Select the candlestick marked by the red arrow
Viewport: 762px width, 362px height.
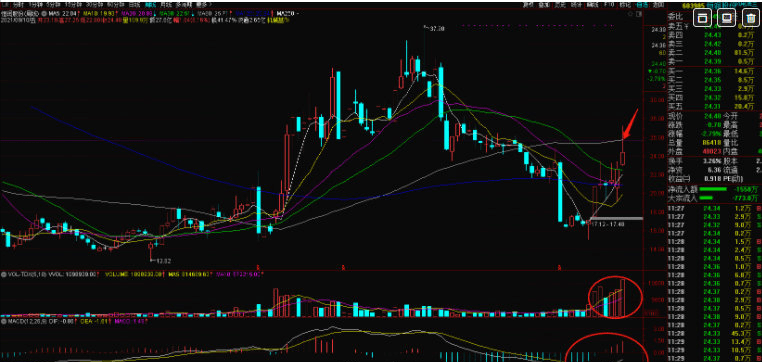point(623,146)
